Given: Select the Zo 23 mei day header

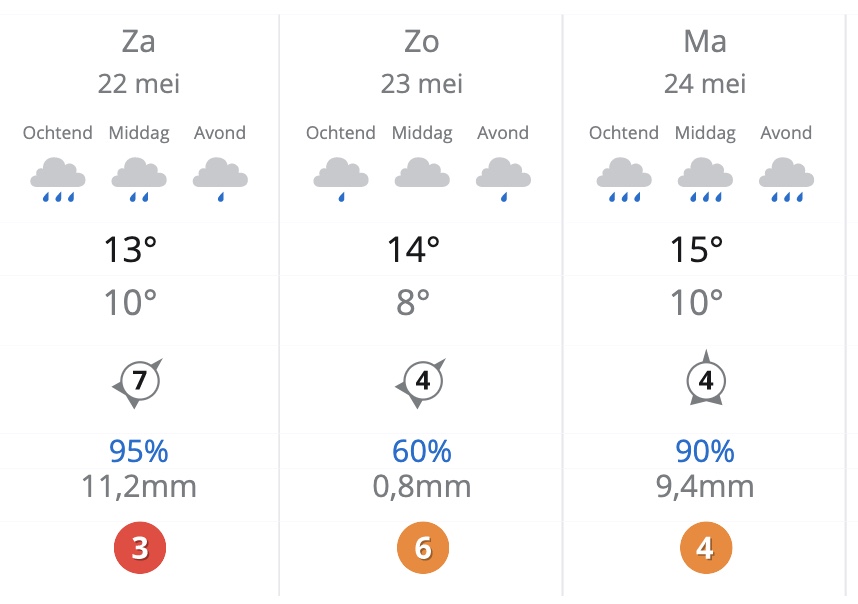Looking at the screenshot, I should 422,60.
